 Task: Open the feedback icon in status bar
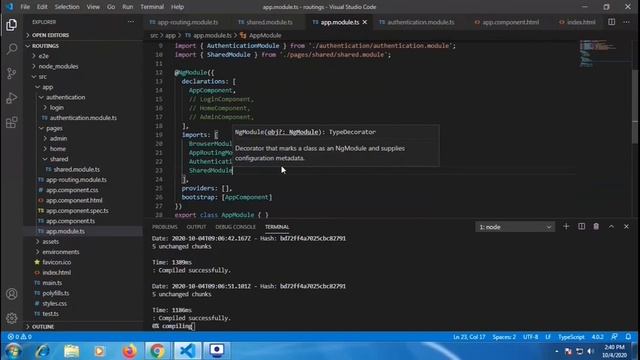(614, 337)
